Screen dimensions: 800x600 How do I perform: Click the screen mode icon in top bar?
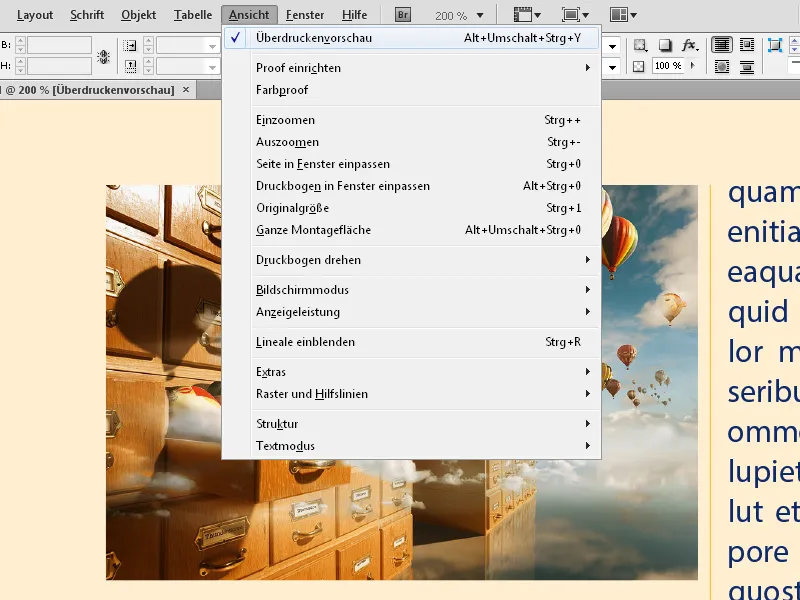click(571, 15)
